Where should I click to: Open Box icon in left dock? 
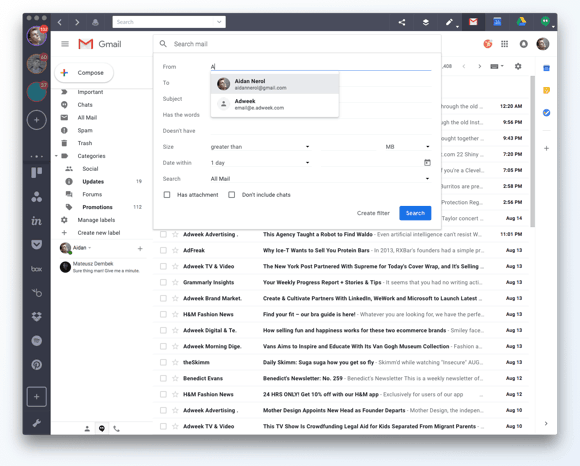[x=37, y=269]
